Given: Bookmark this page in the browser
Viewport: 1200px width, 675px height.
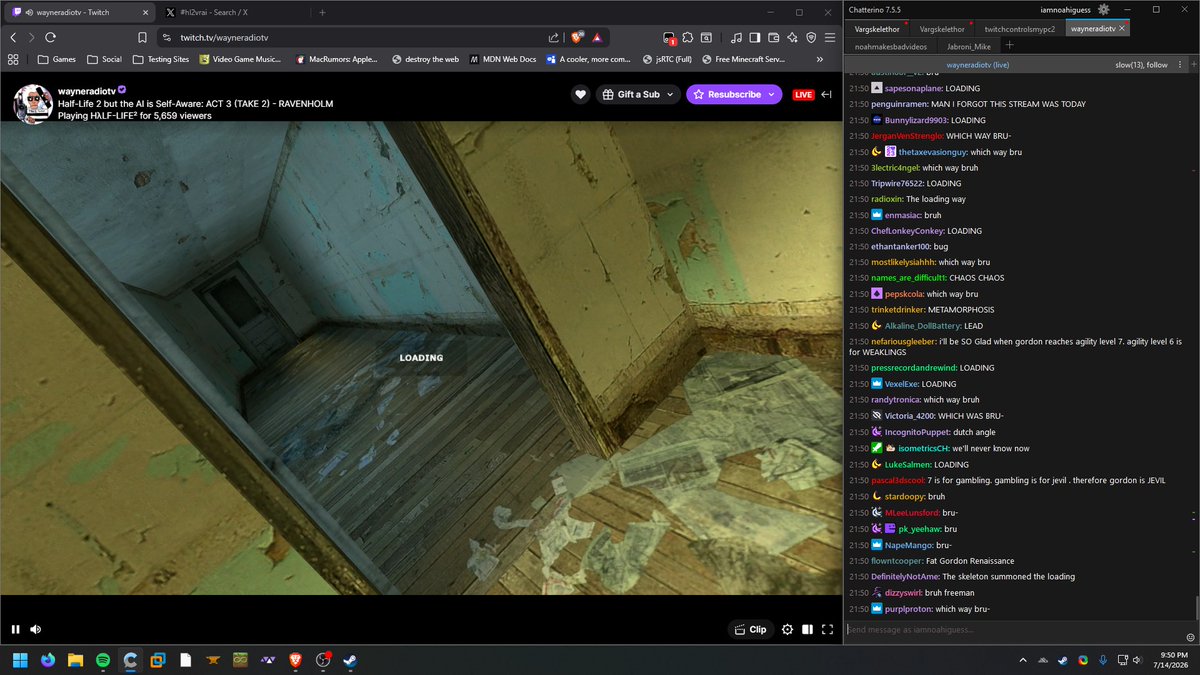Looking at the screenshot, I should pyautogui.click(x=143, y=37).
